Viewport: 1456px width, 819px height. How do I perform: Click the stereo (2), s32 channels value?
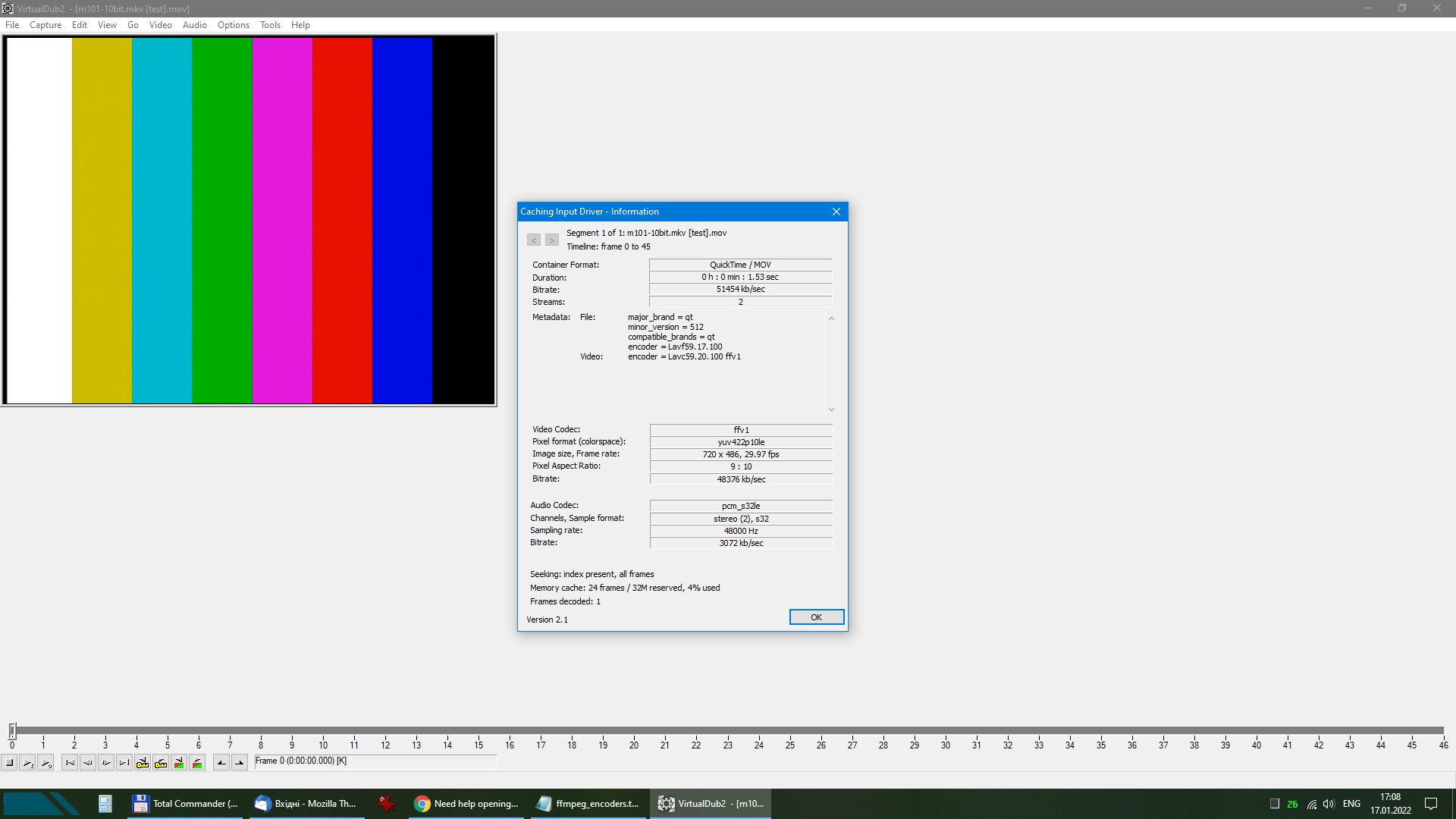click(x=741, y=519)
